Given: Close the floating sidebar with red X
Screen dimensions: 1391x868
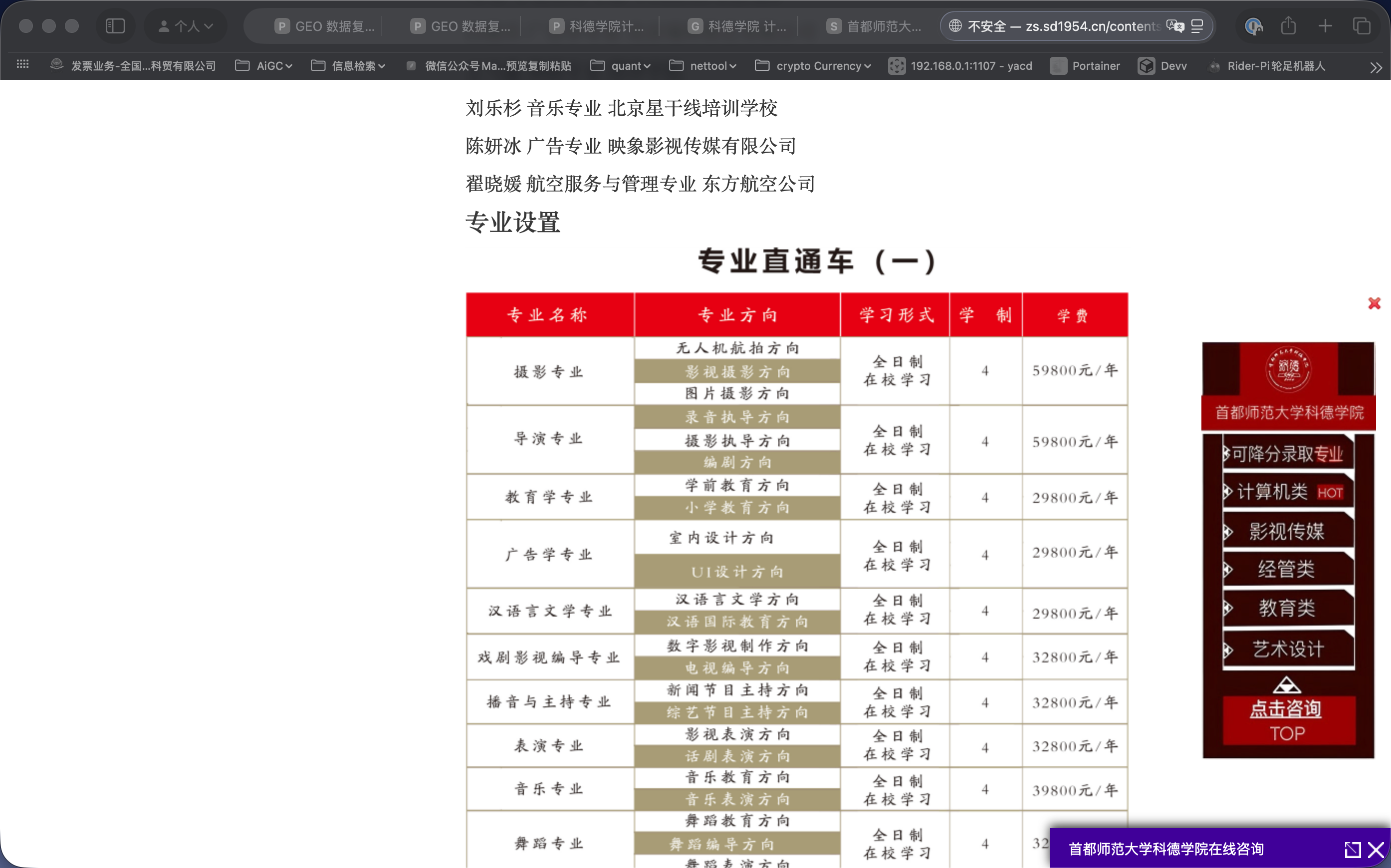Looking at the screenshot, I should coord(1374,303).
